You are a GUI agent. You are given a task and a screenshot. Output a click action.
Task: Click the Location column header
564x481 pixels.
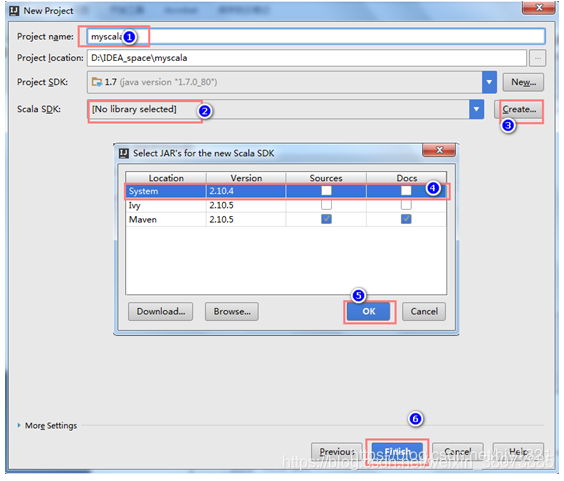(166, 178)
